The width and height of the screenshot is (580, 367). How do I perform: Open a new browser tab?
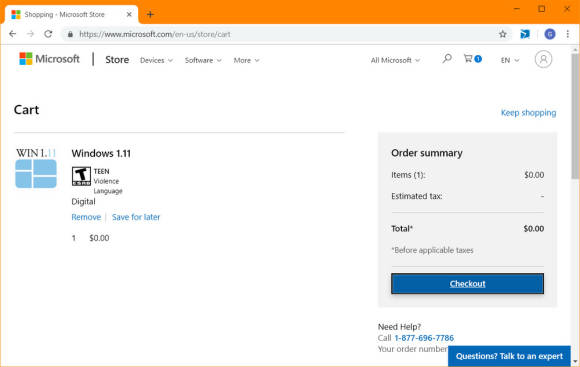[x=150, y=14]
